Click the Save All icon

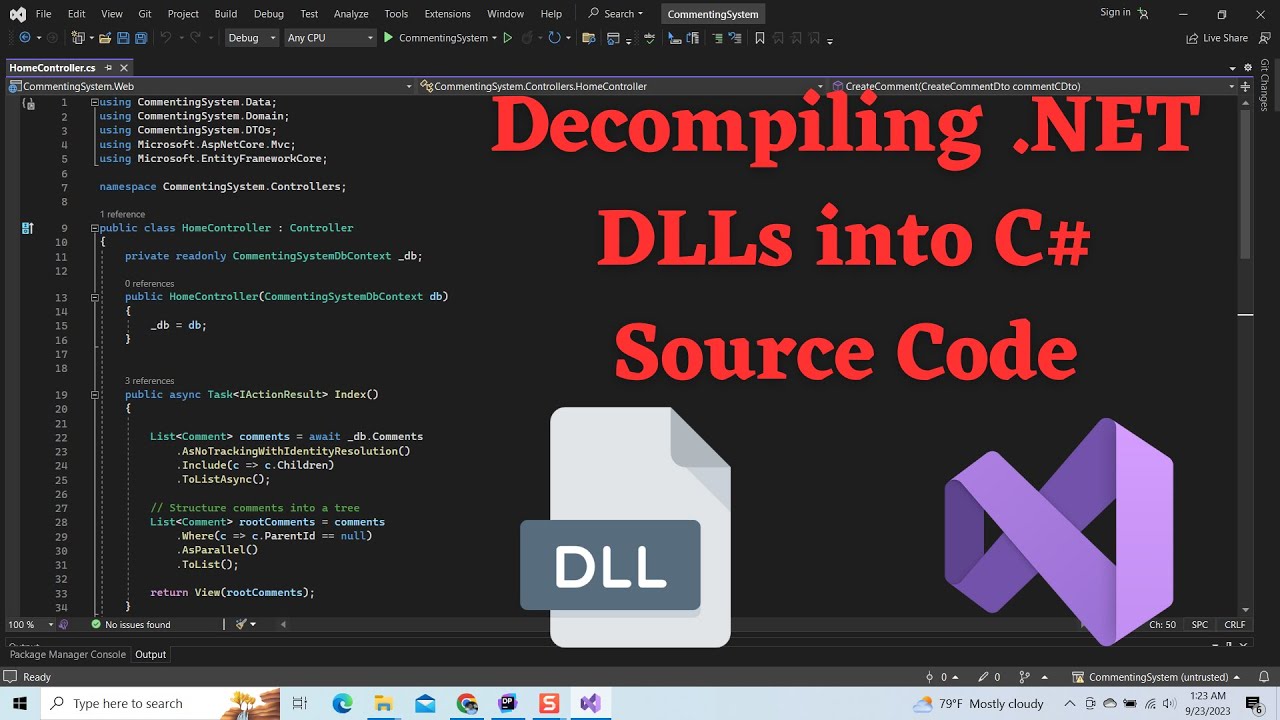click(x=141, y=38)
